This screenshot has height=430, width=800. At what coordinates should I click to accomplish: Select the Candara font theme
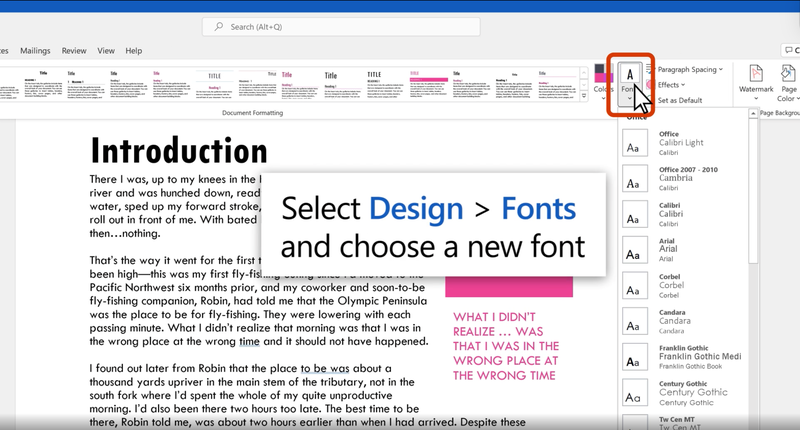pyautogui.click(x=683, y=321)
